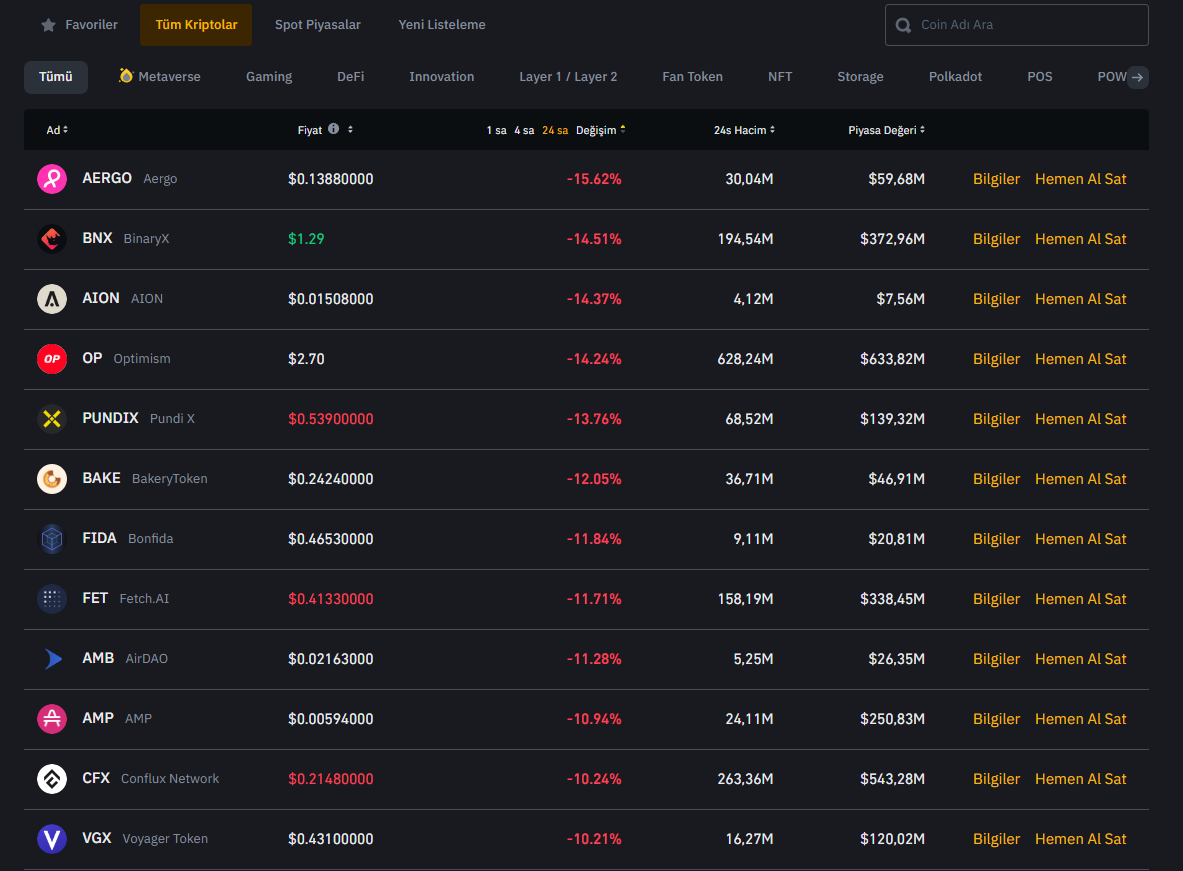Click the Pundi X coin icon

pos(51,419)
